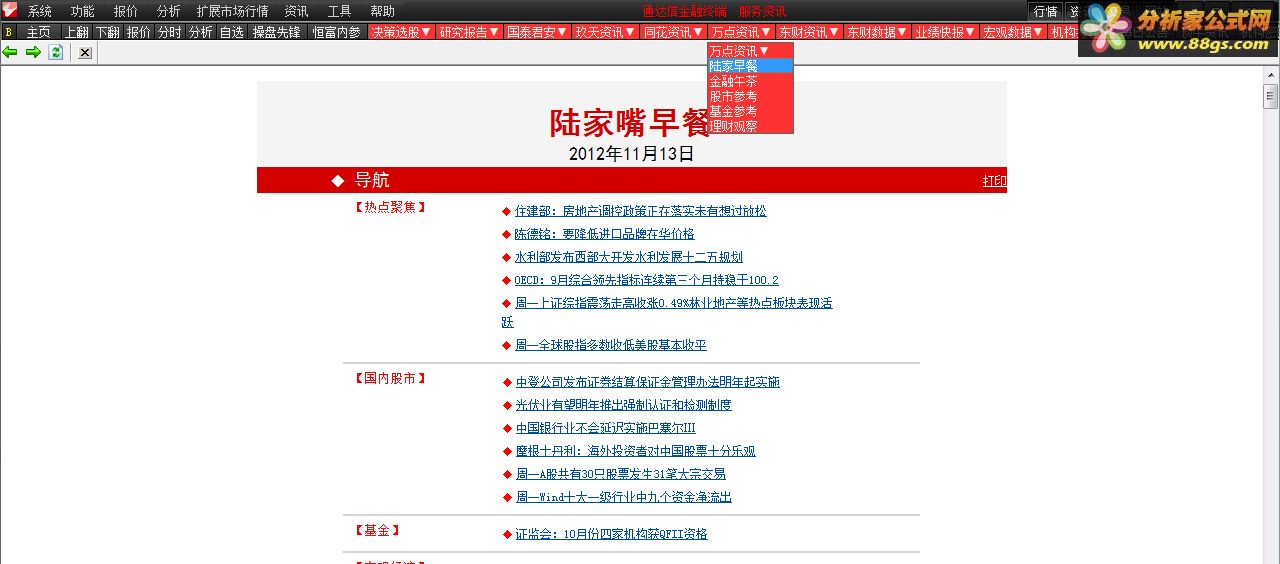Expand the 研究报告 dropdown

(x=469, y=32)
